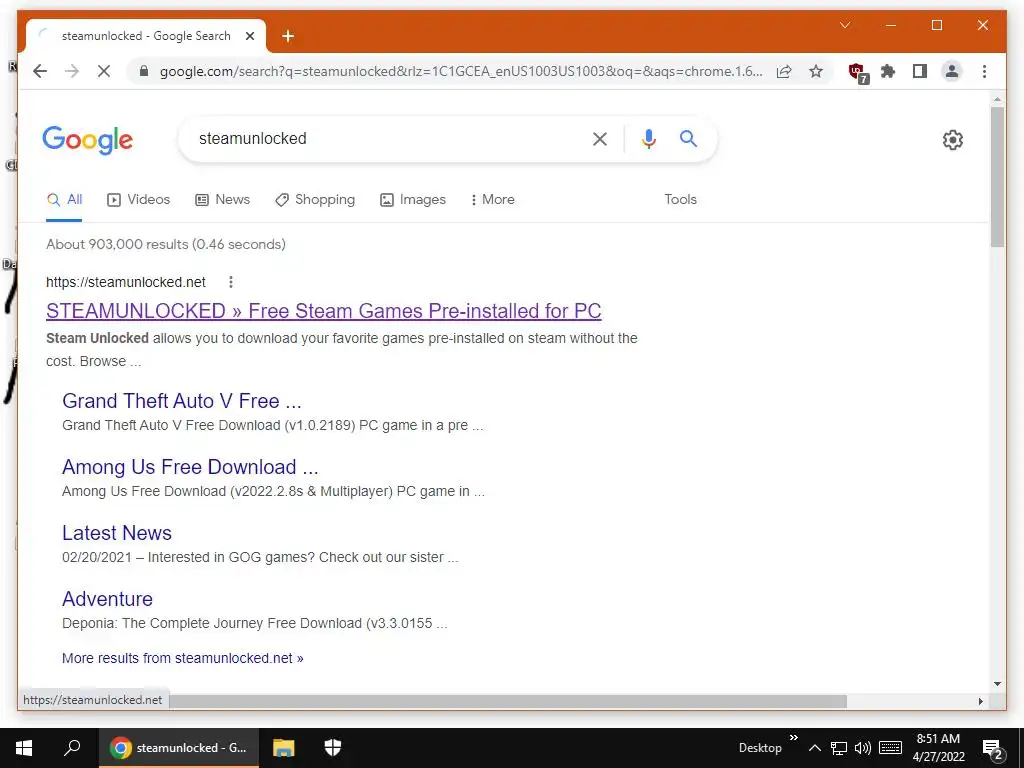Click the padlock site info icon
The height and width of the screenshot is (768, 1024).
tap(144, 71)
